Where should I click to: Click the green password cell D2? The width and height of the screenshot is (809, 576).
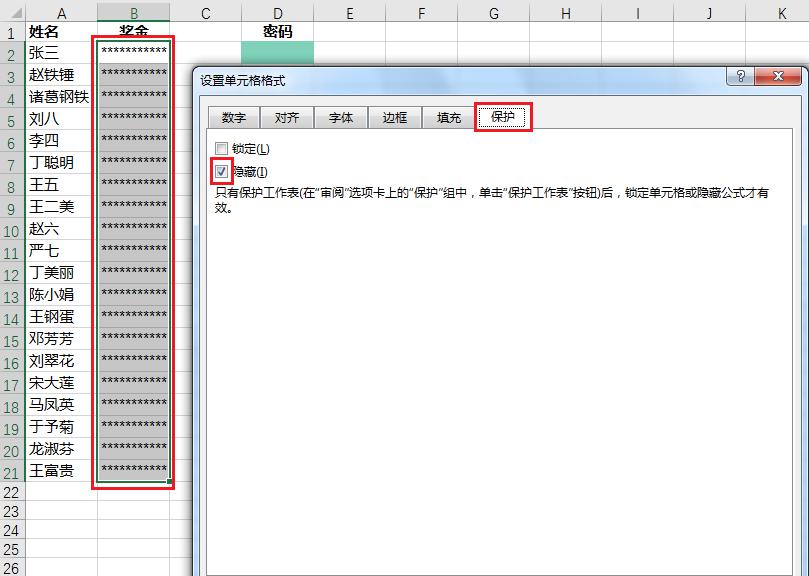pos(278,53)
